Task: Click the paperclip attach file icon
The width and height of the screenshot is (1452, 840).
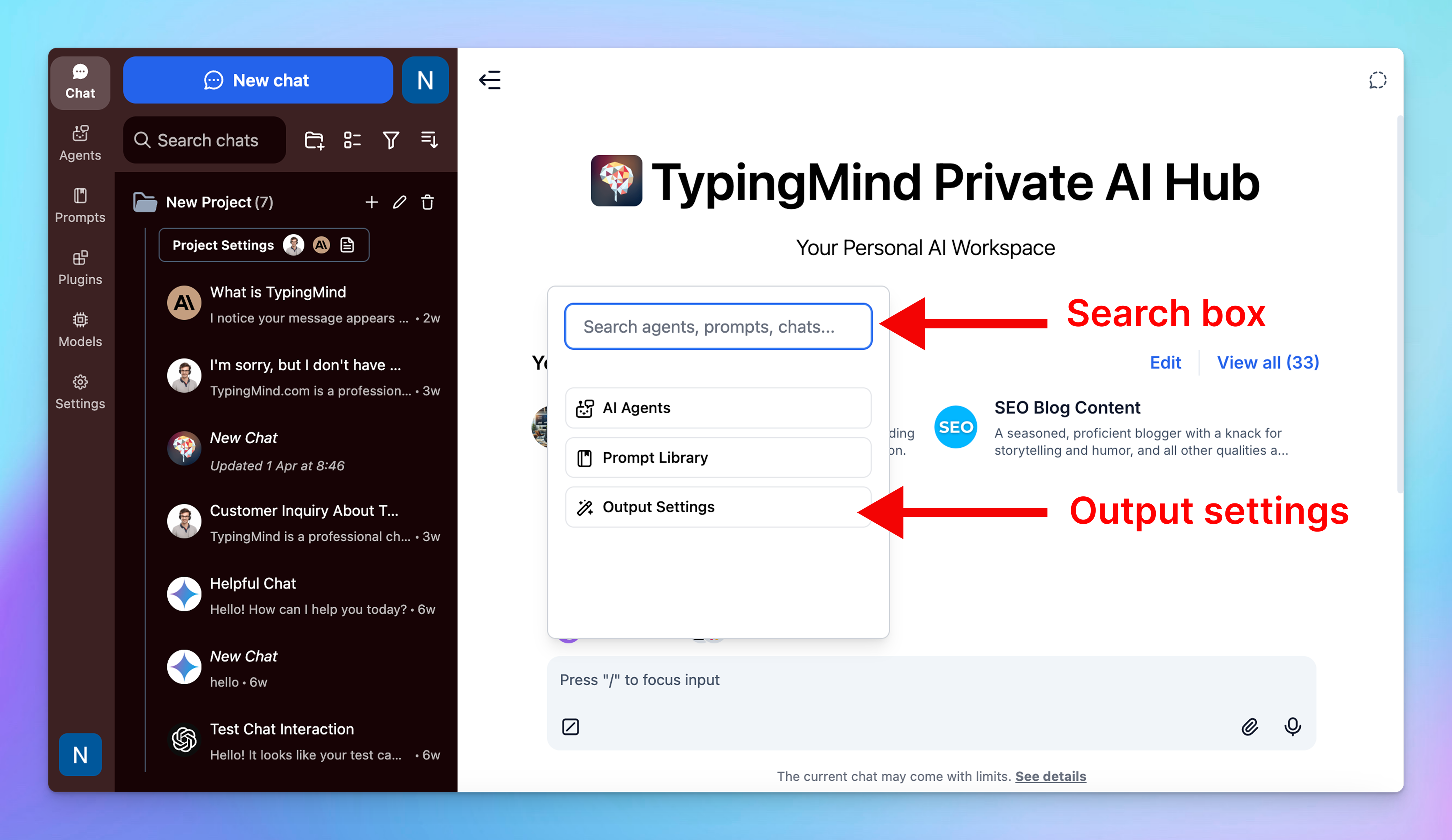Action: (1249, 726)
